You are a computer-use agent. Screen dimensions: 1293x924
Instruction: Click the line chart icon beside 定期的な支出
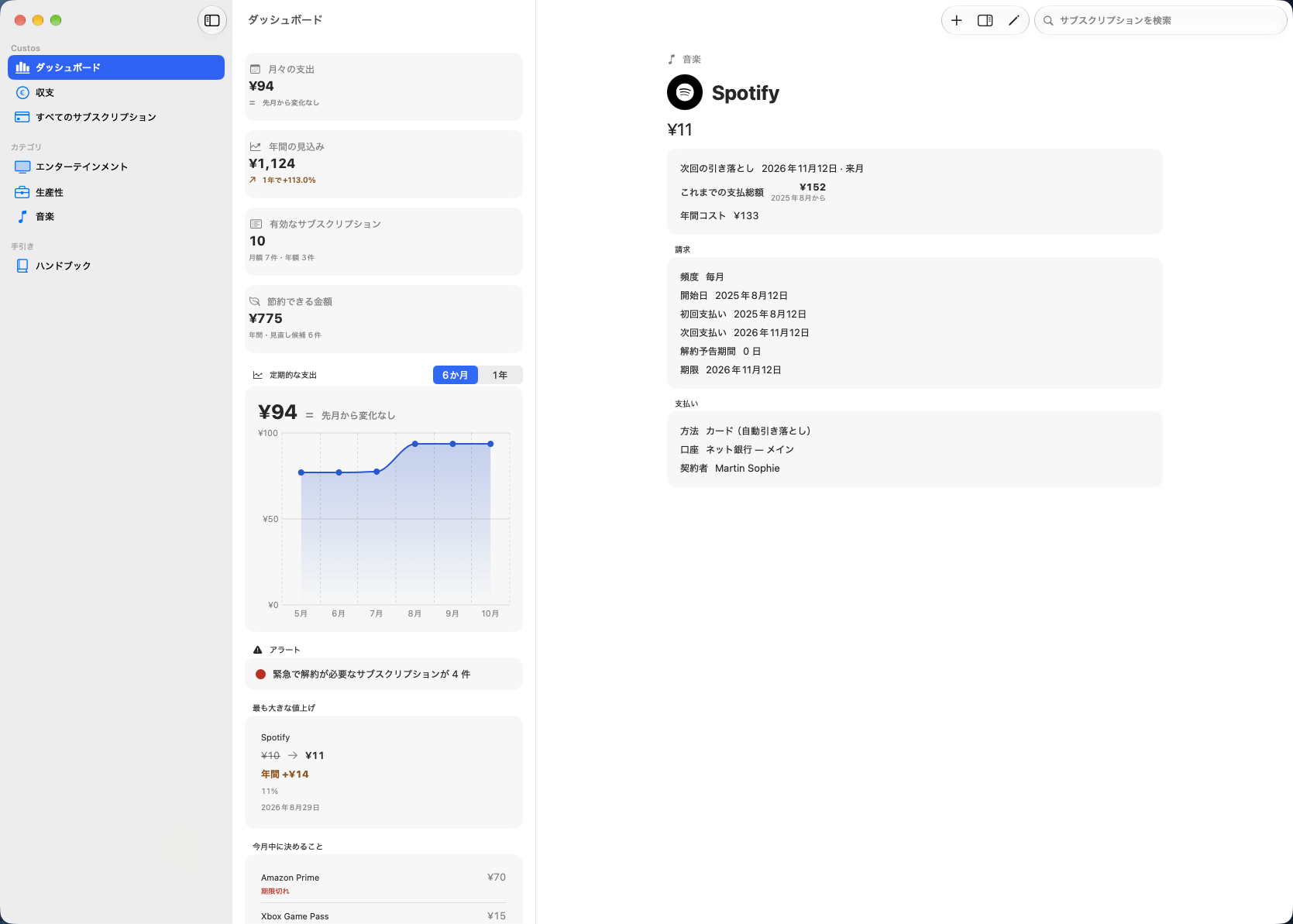[258, 375]
